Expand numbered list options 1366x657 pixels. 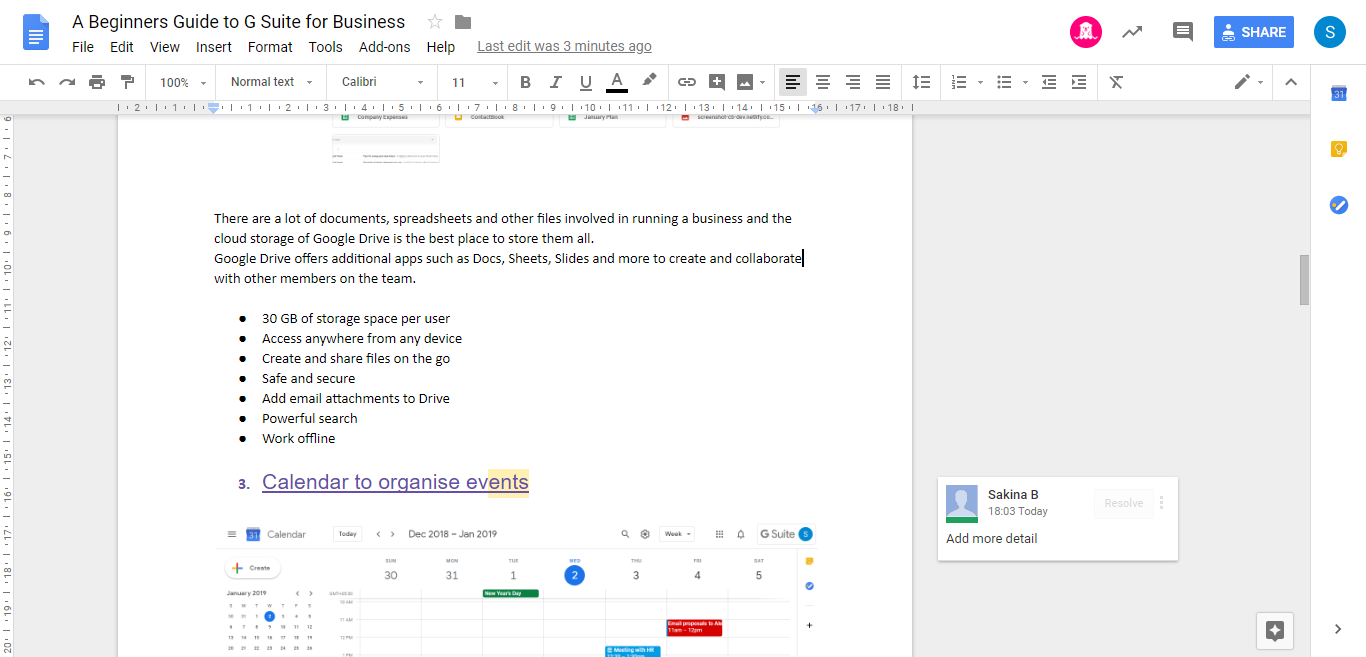[980, 82]
